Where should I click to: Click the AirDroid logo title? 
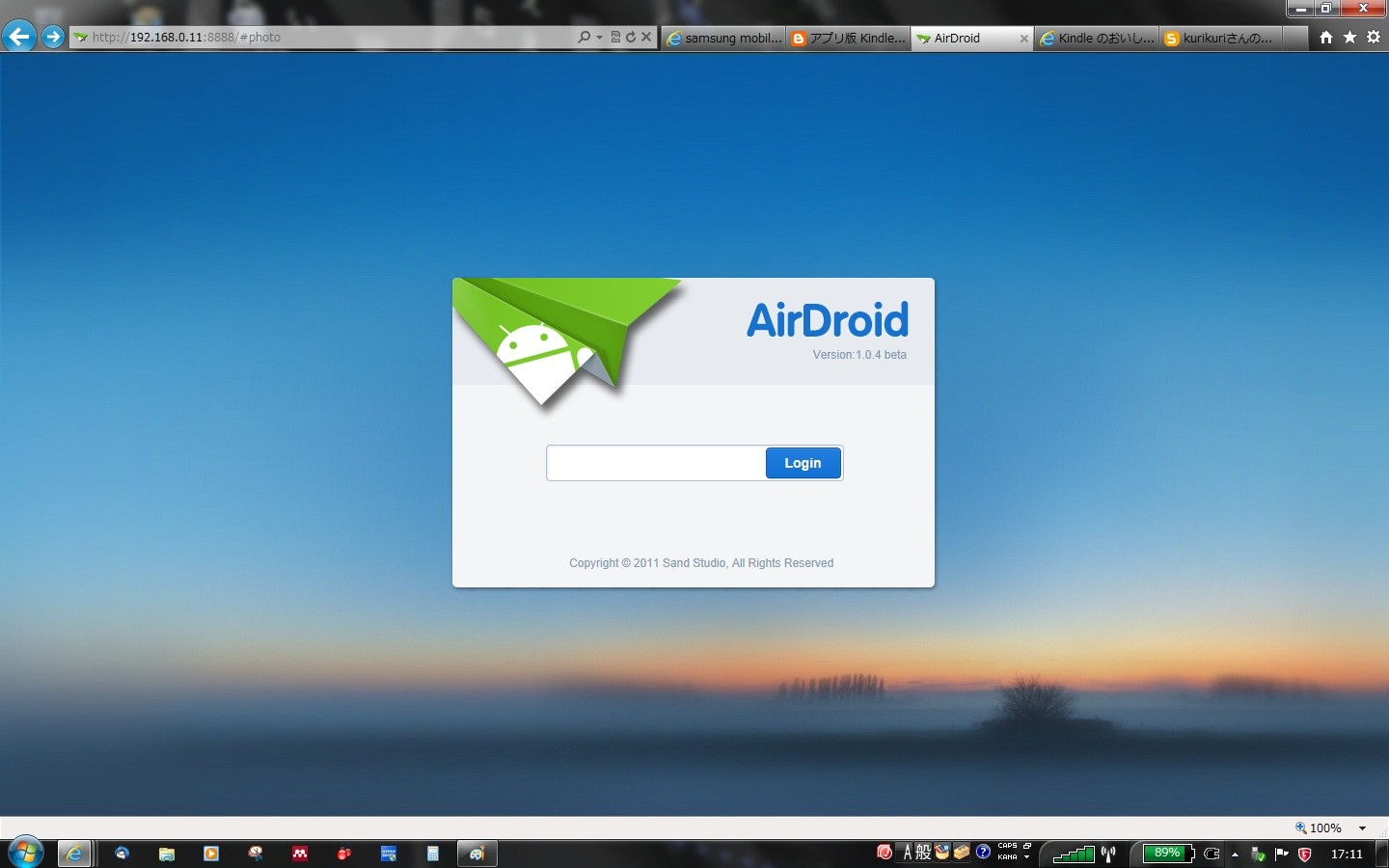pos(828,320)
